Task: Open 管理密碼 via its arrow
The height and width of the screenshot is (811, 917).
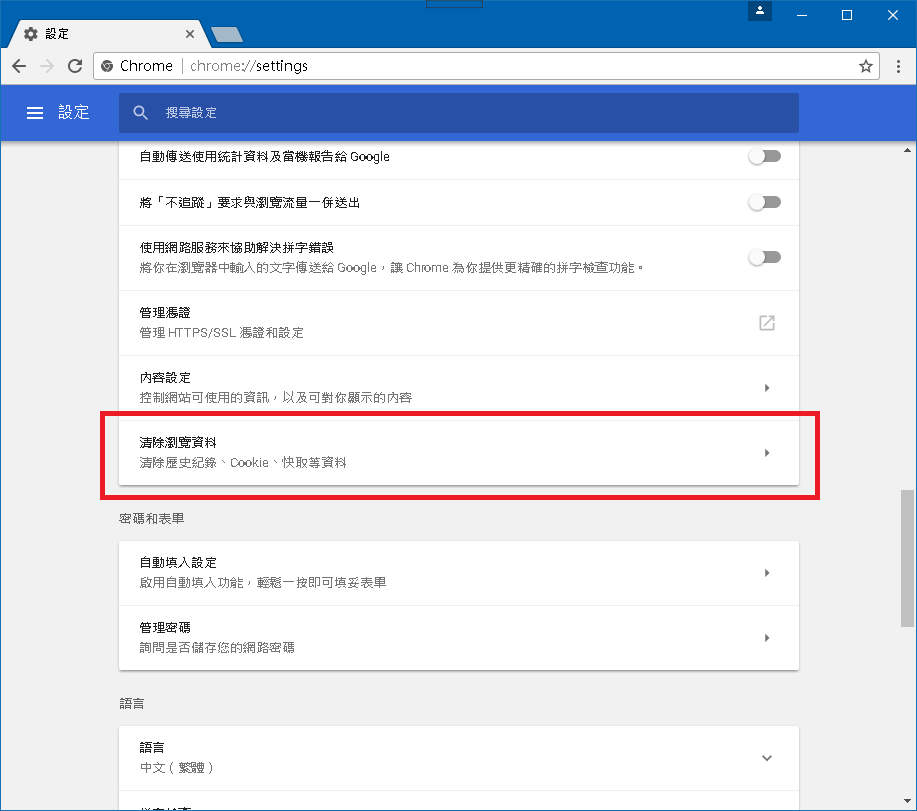Action: [x=767, y=637]
